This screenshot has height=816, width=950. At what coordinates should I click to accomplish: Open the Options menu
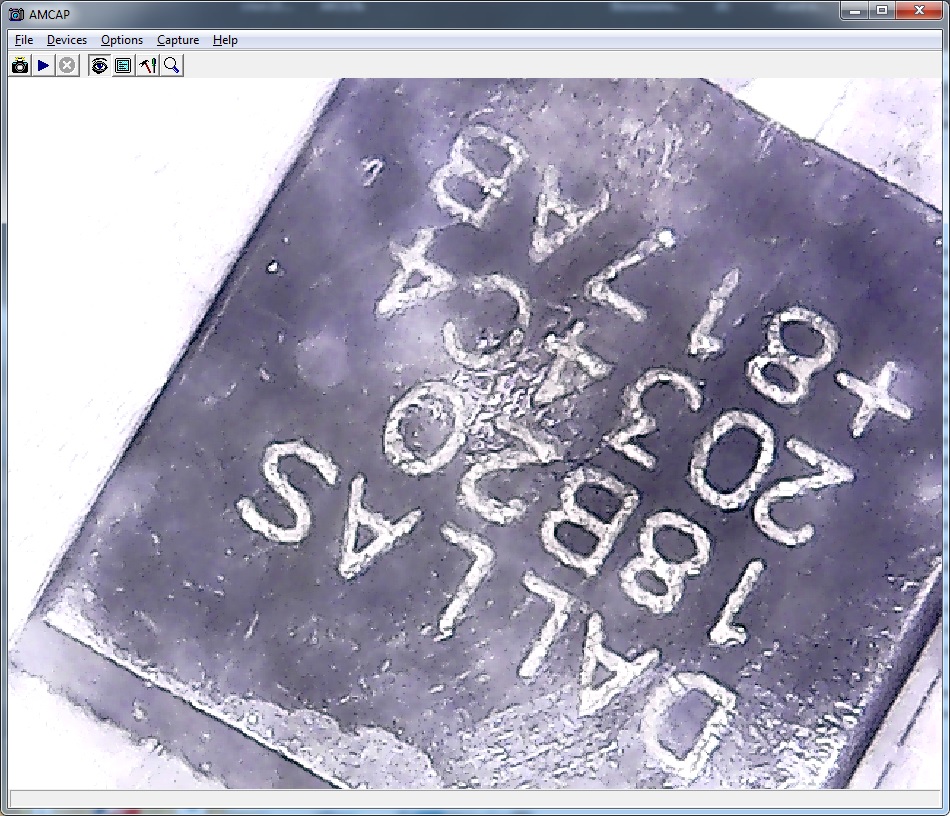[122, 40]
